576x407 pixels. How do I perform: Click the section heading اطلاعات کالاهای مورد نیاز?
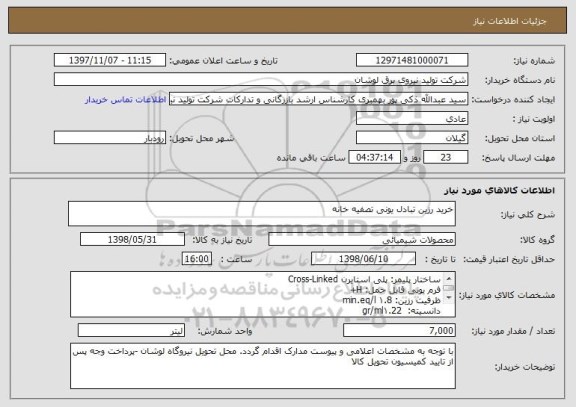499,190
